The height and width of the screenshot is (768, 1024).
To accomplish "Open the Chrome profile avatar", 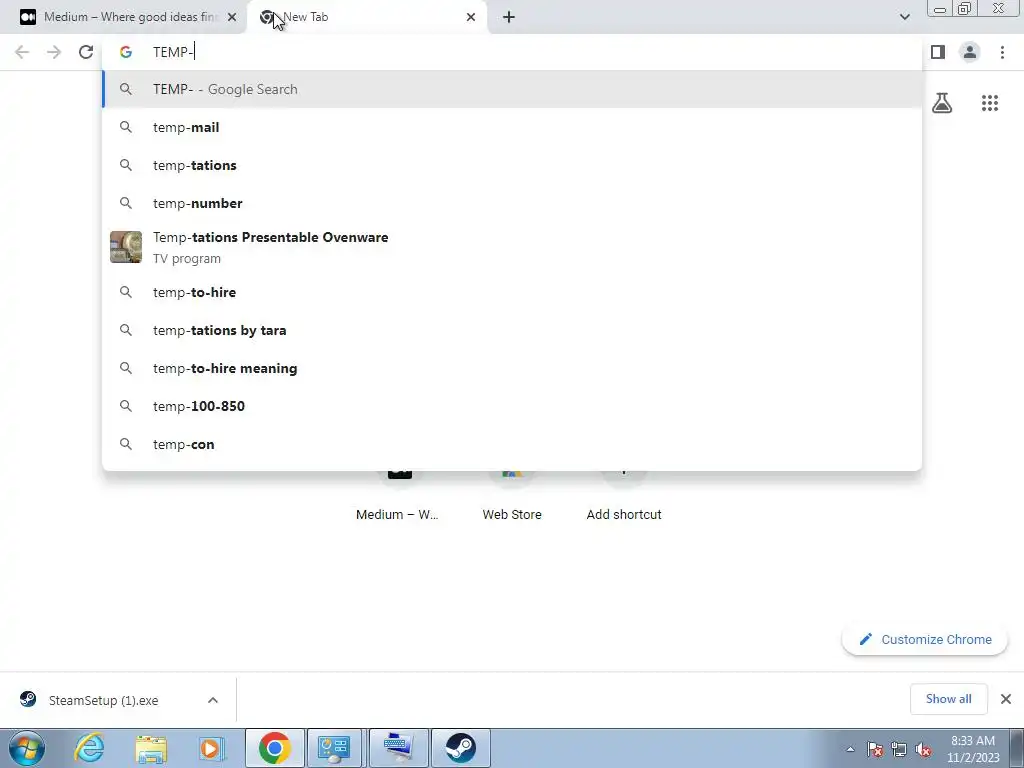I will [x=970, y=52].
